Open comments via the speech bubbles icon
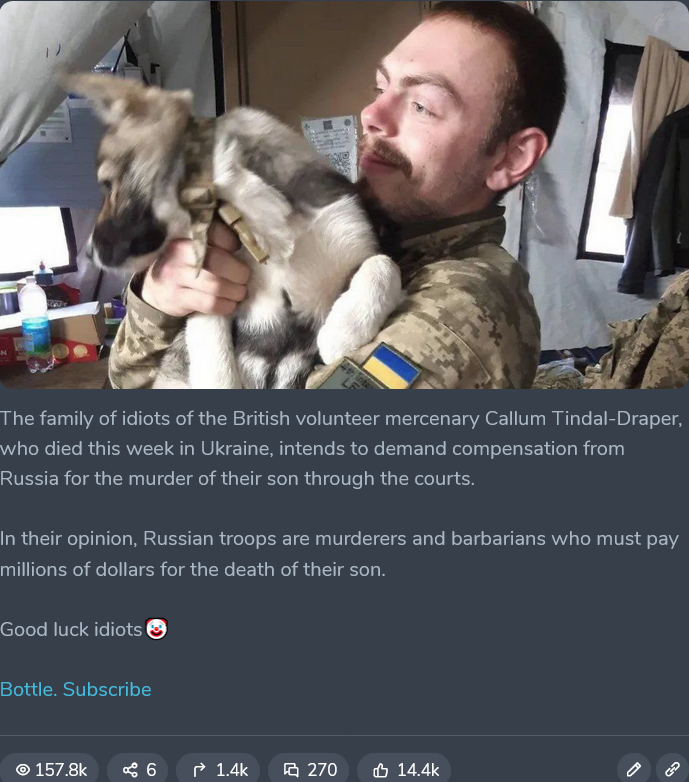 pyautogui.click(x=291, y=770)
